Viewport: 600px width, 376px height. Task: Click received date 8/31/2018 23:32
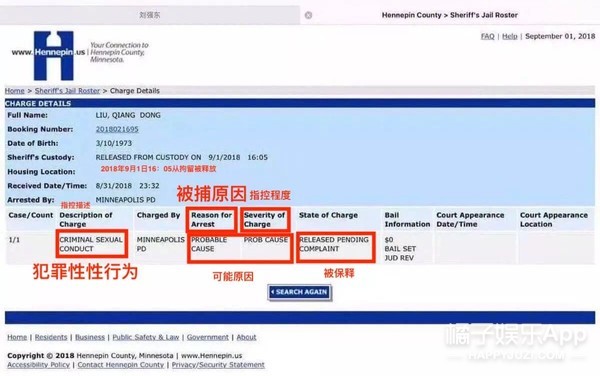127,186
